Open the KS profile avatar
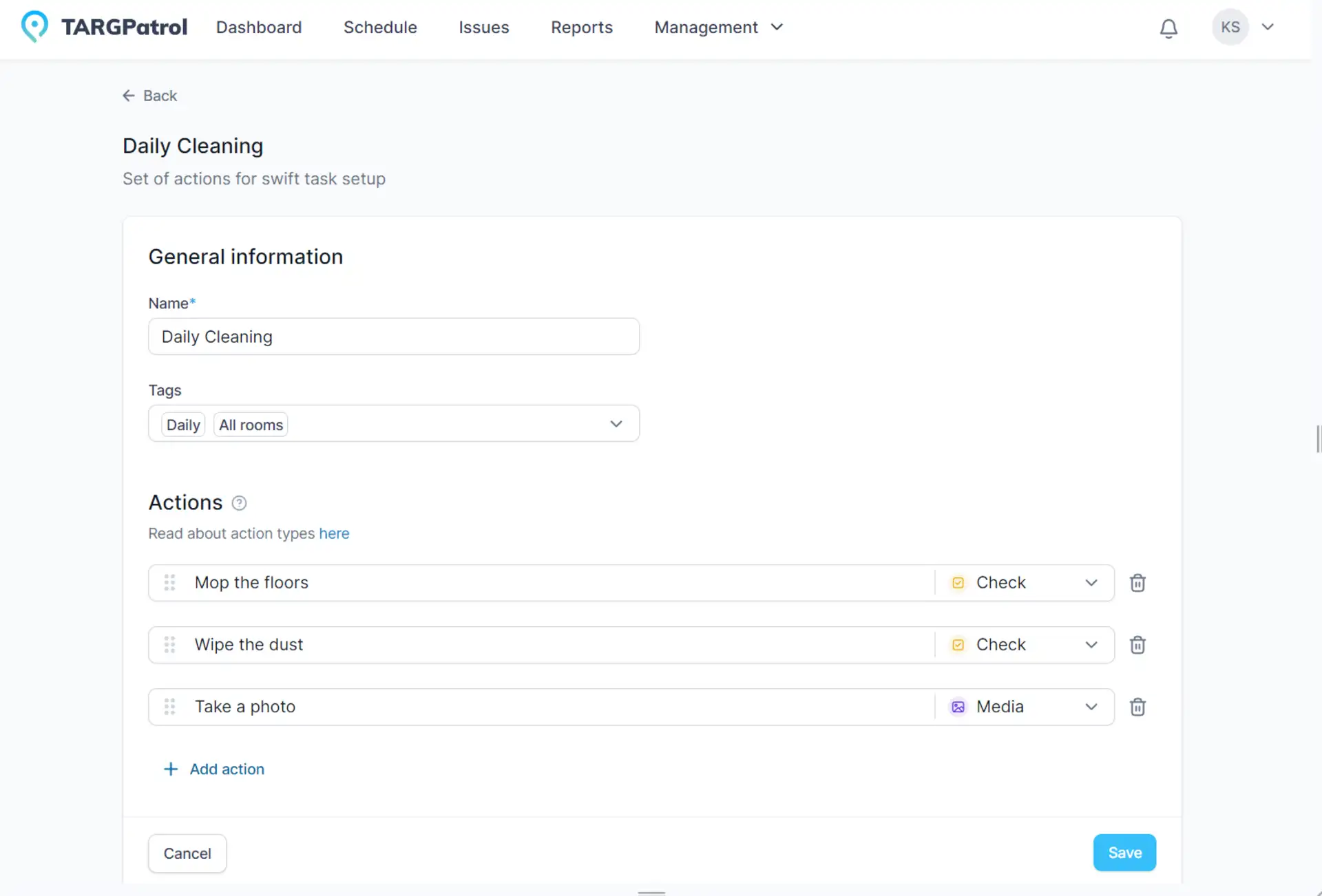1322x896 pixels. point(1231,27)
